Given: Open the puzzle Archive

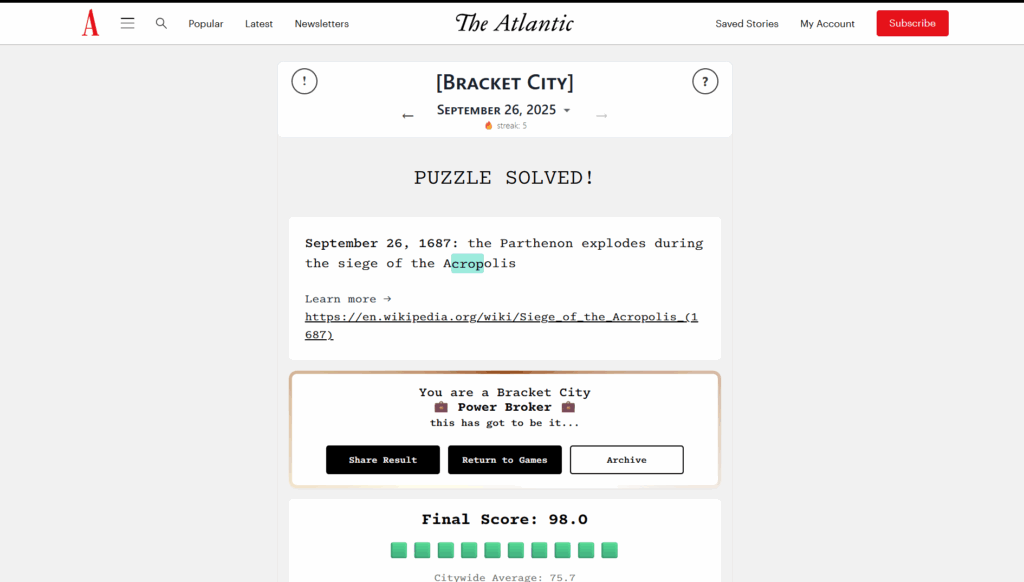Looking at the screenshot, I should 626,459.
